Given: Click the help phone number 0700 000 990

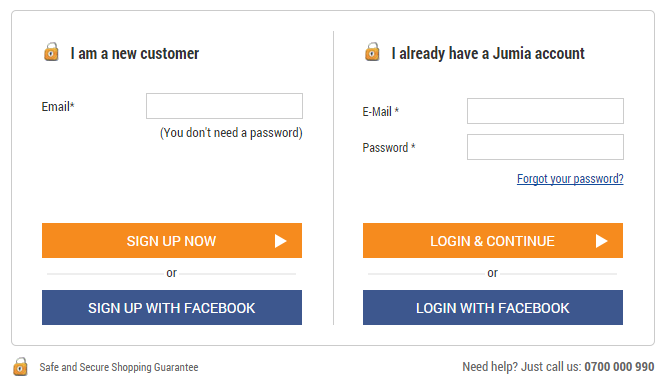Looking at the screenshot, I should [x=619, y=367].
